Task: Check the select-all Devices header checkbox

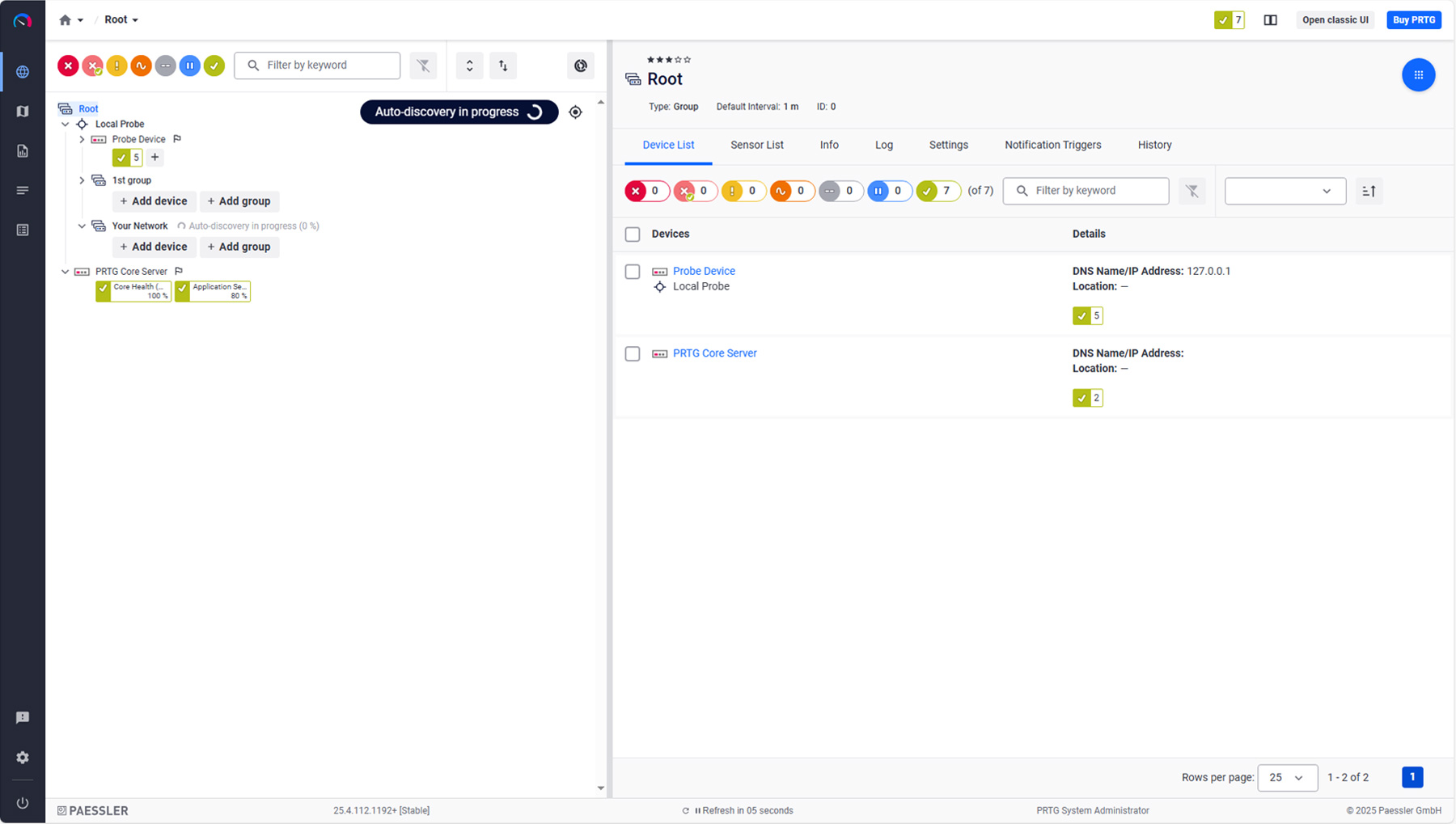Action: click(633, 235)
